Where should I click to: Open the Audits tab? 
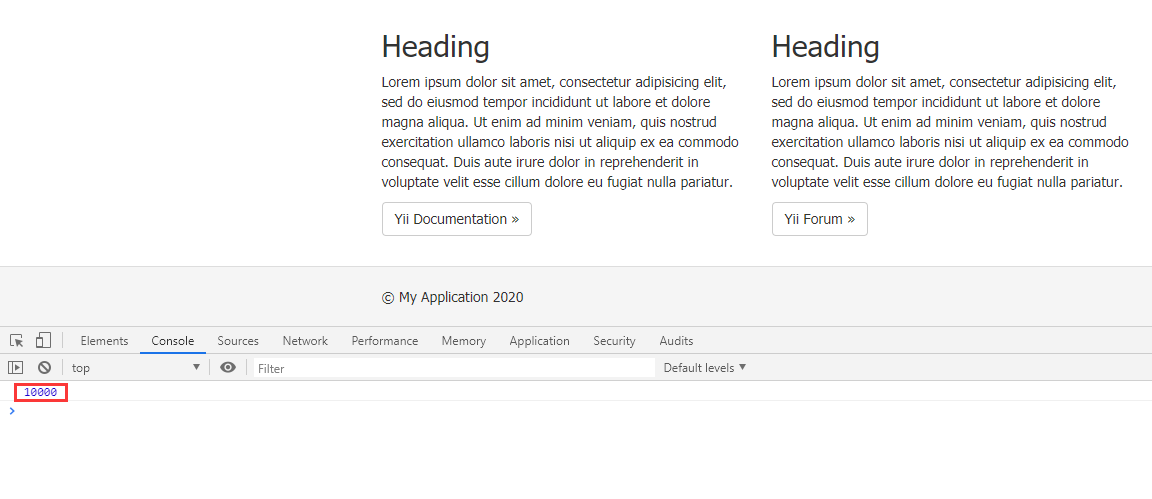676,341
